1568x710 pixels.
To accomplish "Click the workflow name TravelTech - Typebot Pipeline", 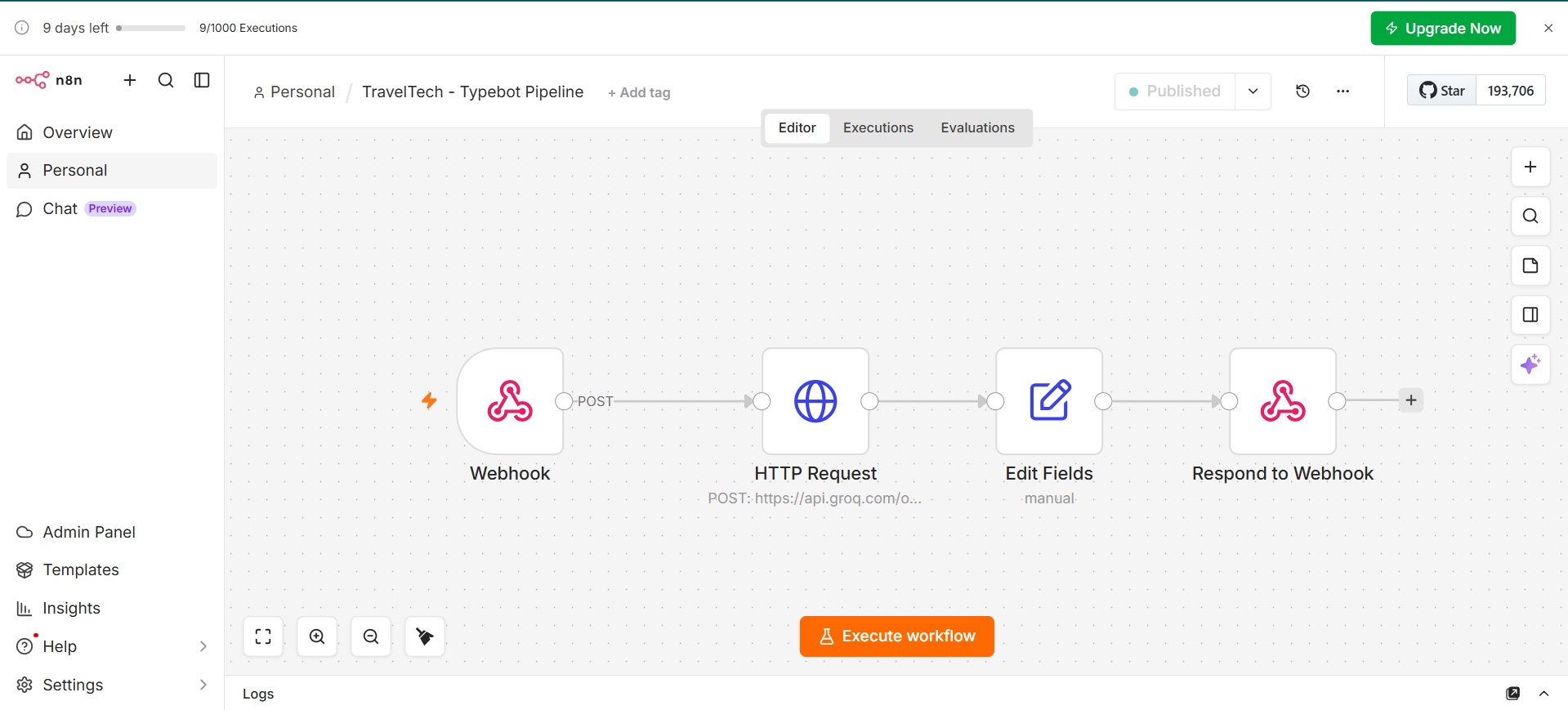I will 472,92.
